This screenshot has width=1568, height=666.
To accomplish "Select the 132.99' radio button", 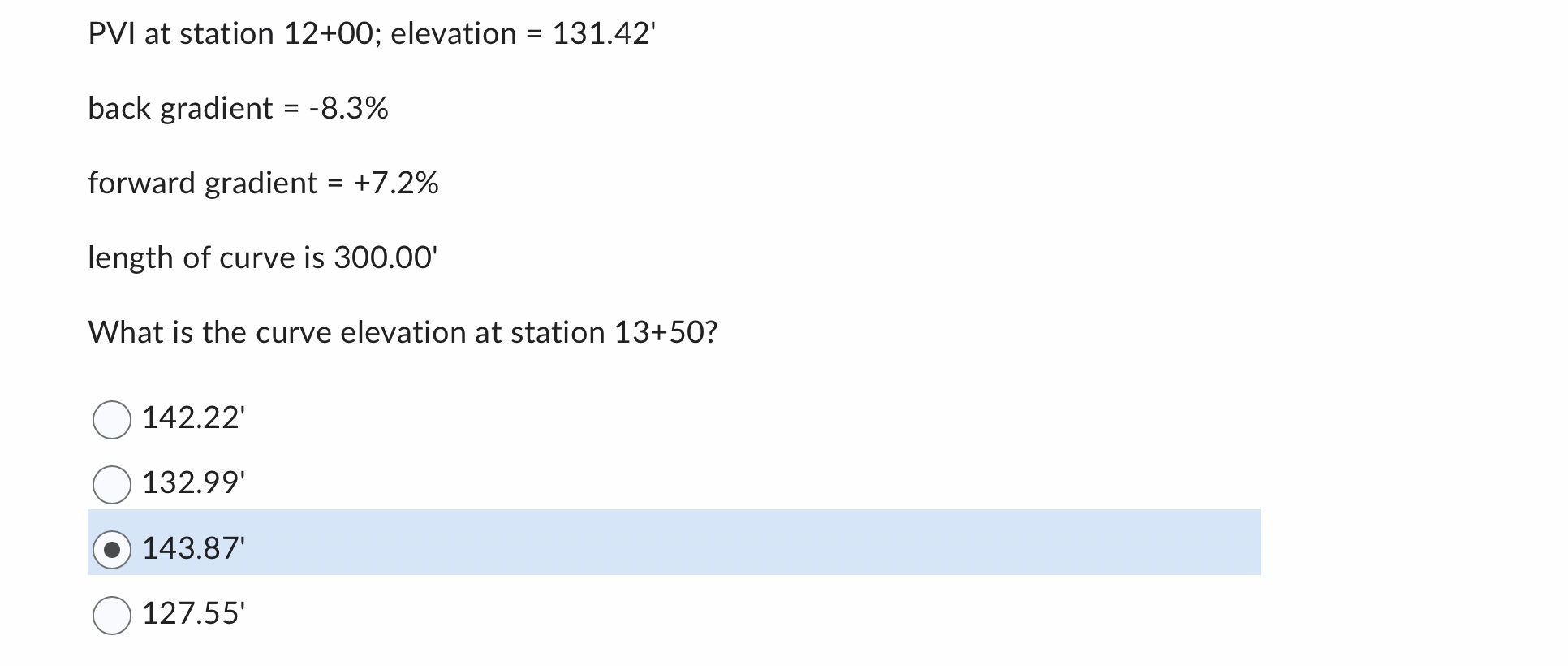I will (x=113, y=485).
